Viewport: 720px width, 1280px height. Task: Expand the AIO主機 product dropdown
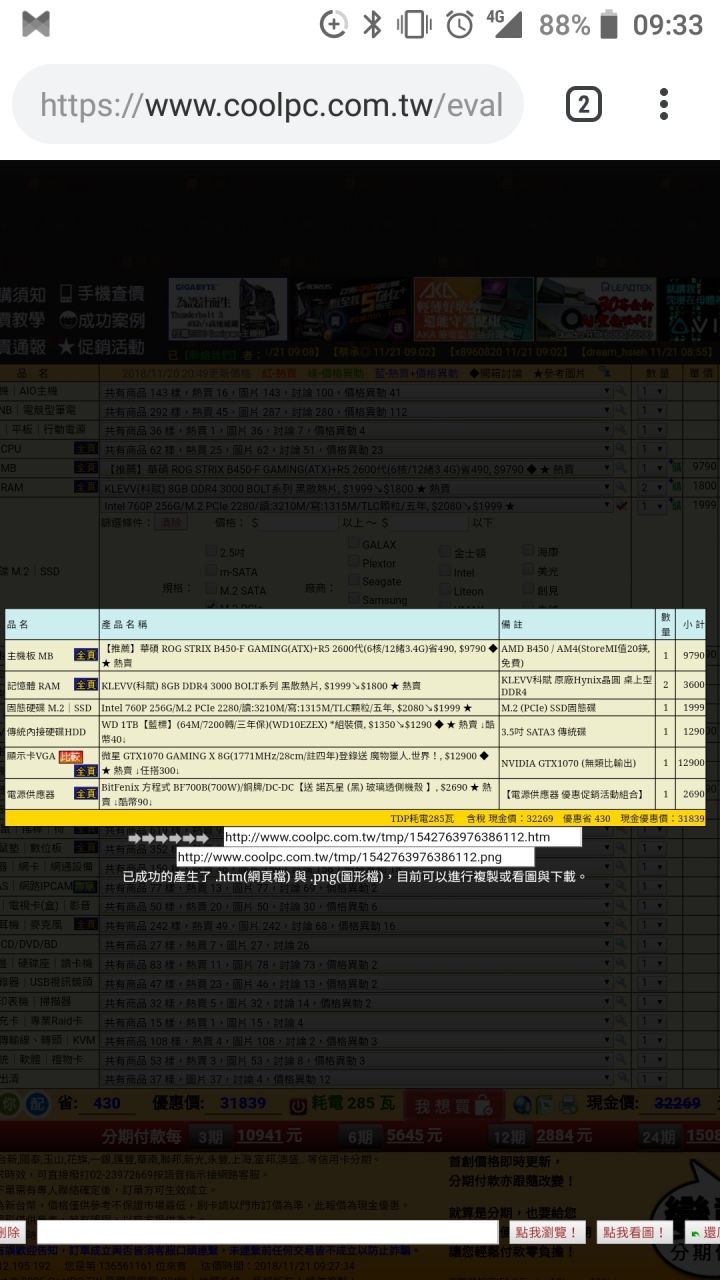click(357, 393)
